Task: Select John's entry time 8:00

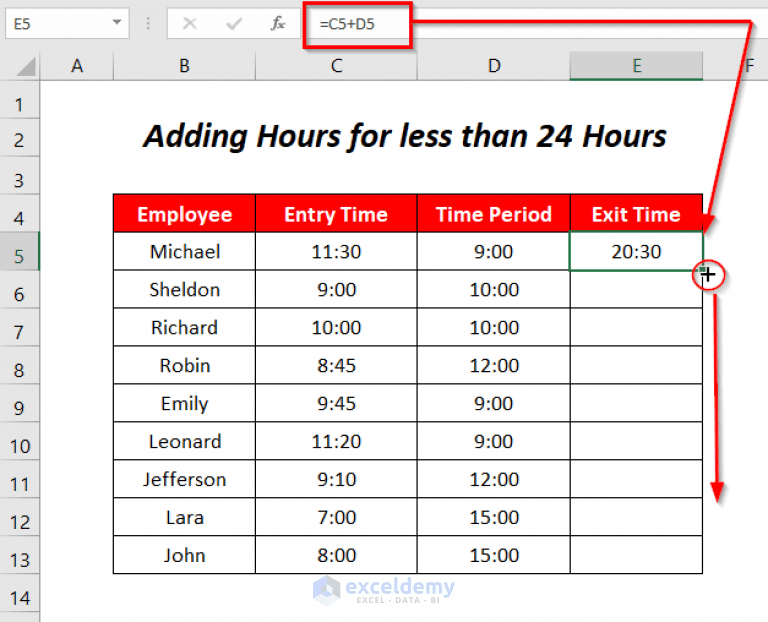Action: [336, 555]
